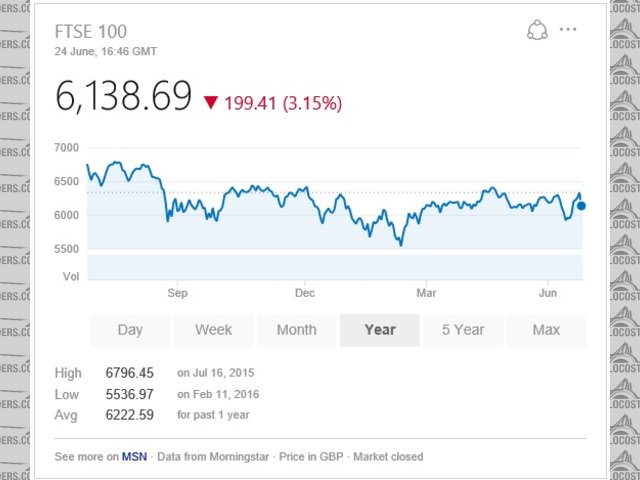The image size is (640, 480).
Task: Click the FTSE 100 title
Action: point(91,31)
